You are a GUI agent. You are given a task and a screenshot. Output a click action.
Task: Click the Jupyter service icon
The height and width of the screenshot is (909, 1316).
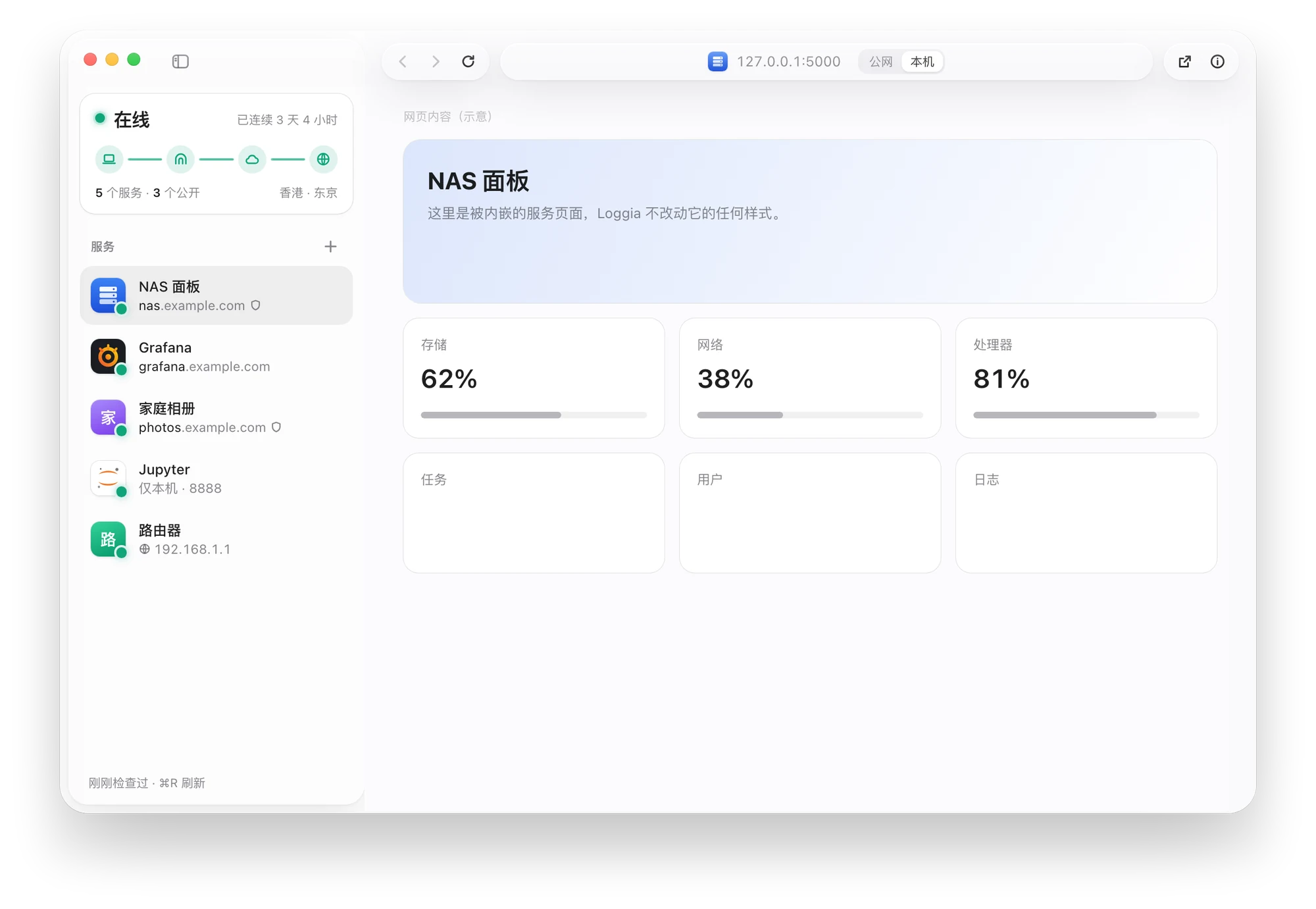[108, 479]
